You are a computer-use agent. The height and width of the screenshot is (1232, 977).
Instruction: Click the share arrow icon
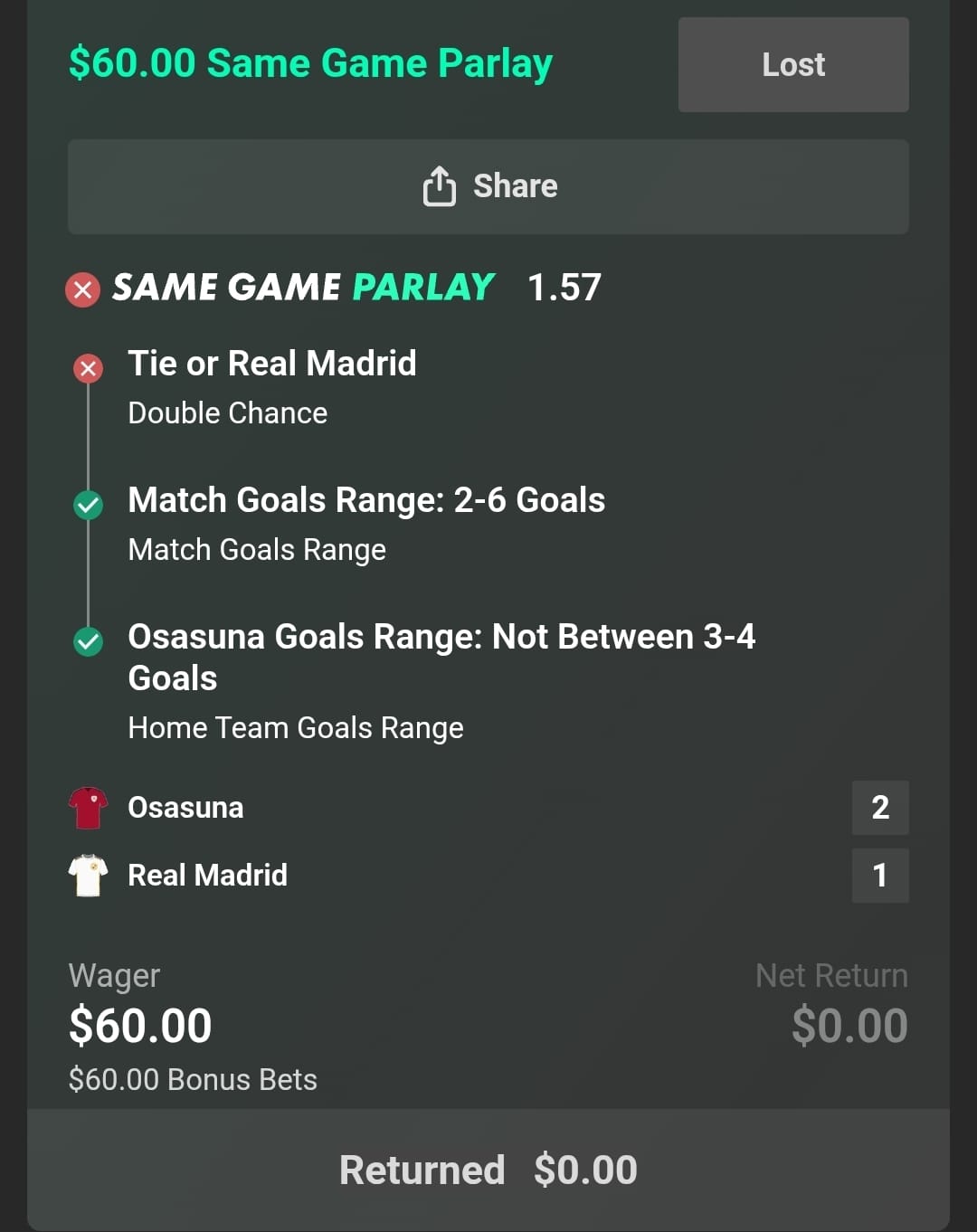point(440,186)
